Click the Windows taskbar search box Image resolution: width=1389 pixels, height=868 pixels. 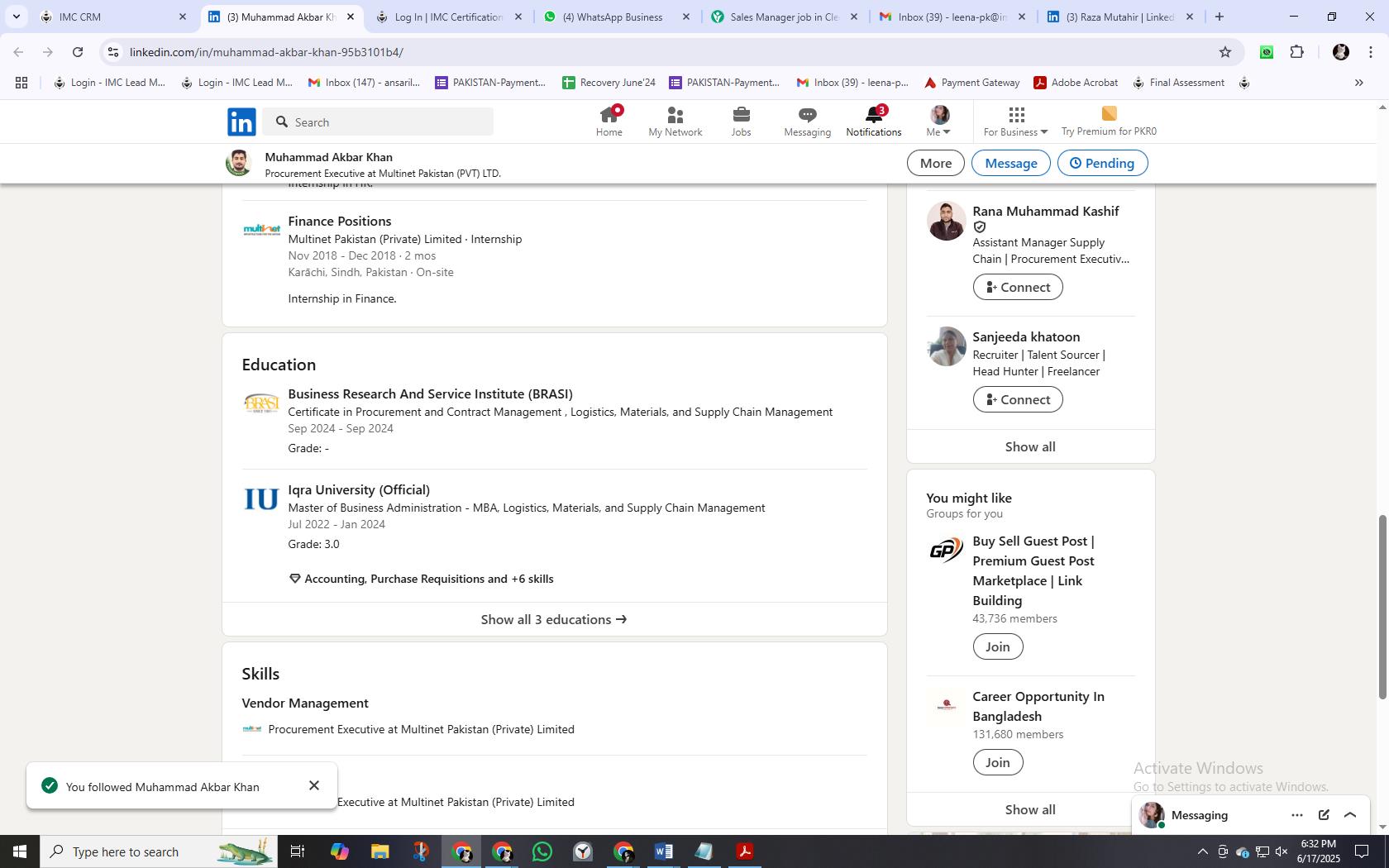(159, 851)
